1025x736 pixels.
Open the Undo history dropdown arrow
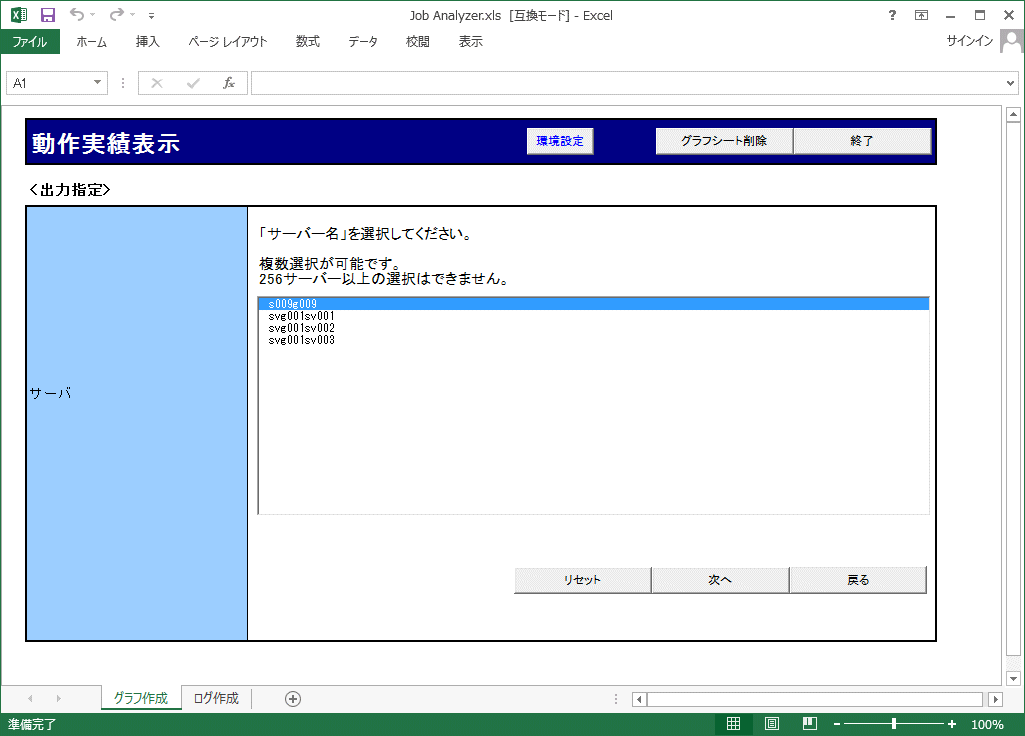tap(93, 14)
